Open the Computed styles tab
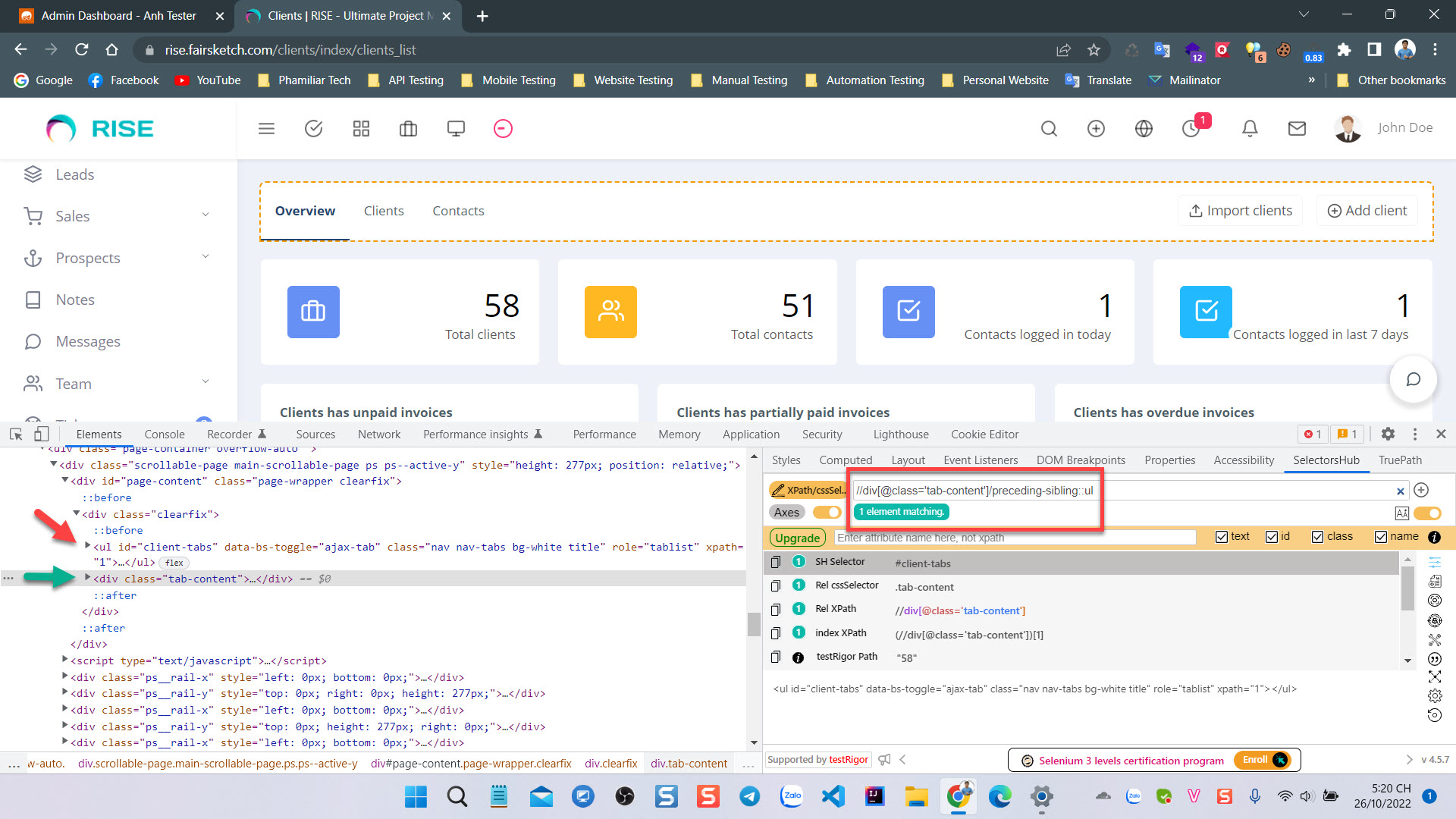Screen dimensions: 1456x819 tap(846, 460)
